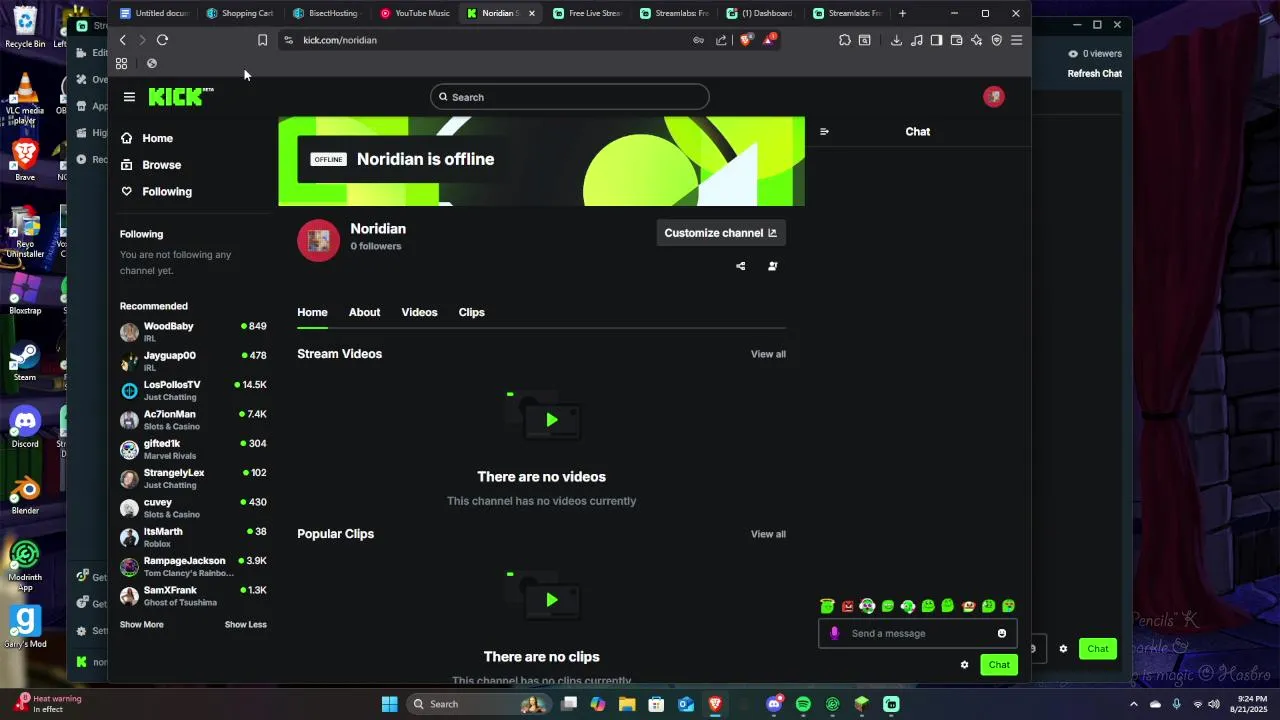Share page using address bar share icon
Screen dimensions: 1280x720
[x=721, y=40]
